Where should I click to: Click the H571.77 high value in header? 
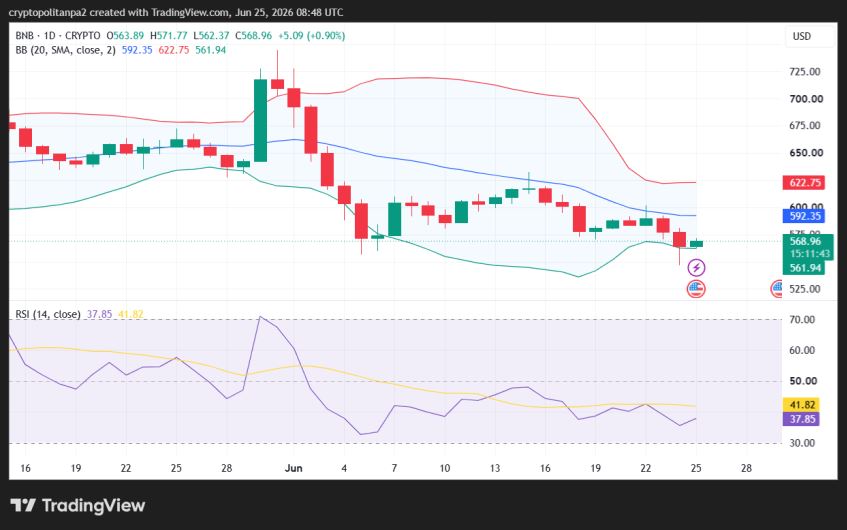point(169,36)
